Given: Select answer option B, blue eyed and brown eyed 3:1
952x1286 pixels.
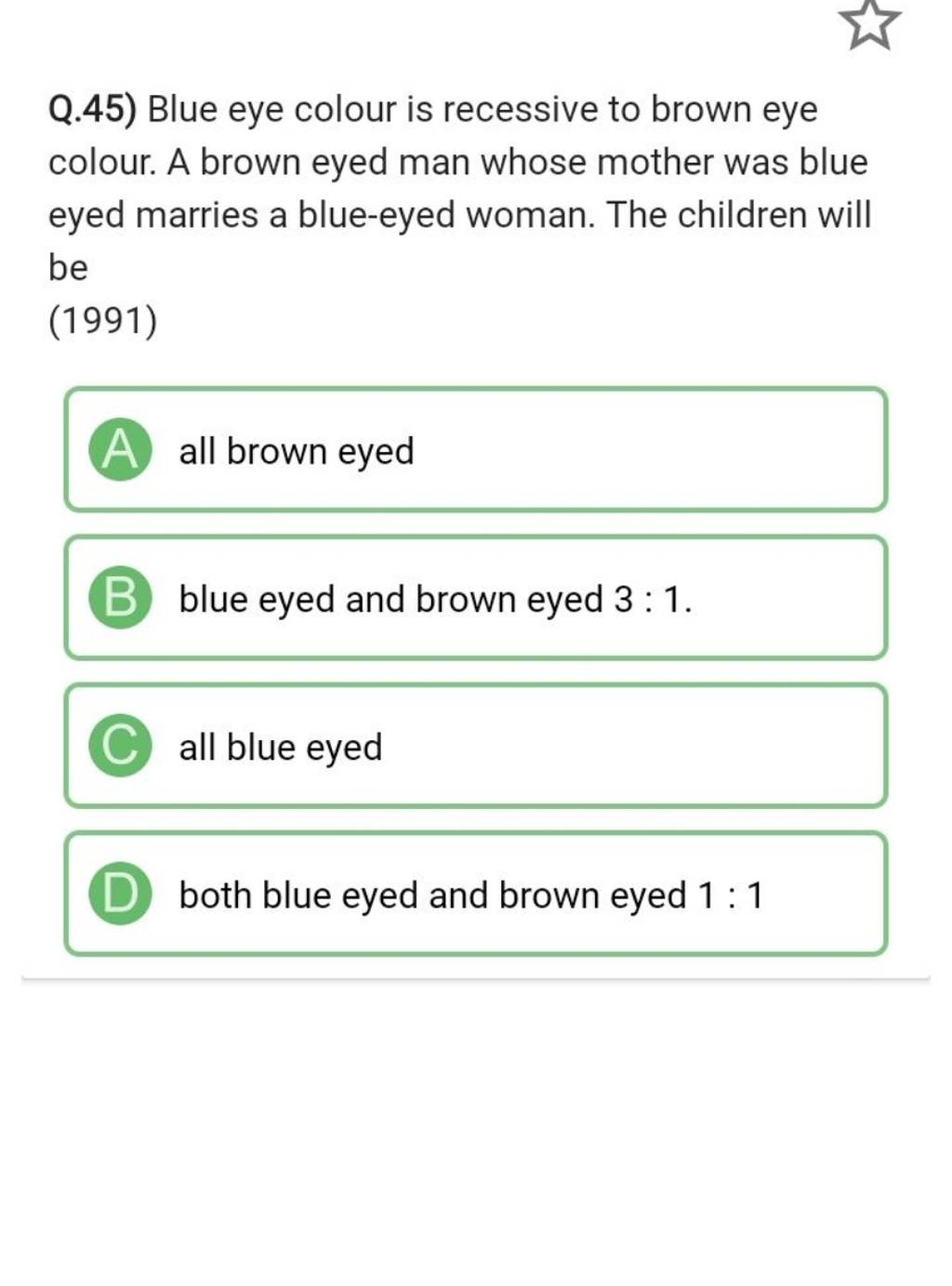Looking at the screenshot, I should pyautogui.click(x=475, y=598).
